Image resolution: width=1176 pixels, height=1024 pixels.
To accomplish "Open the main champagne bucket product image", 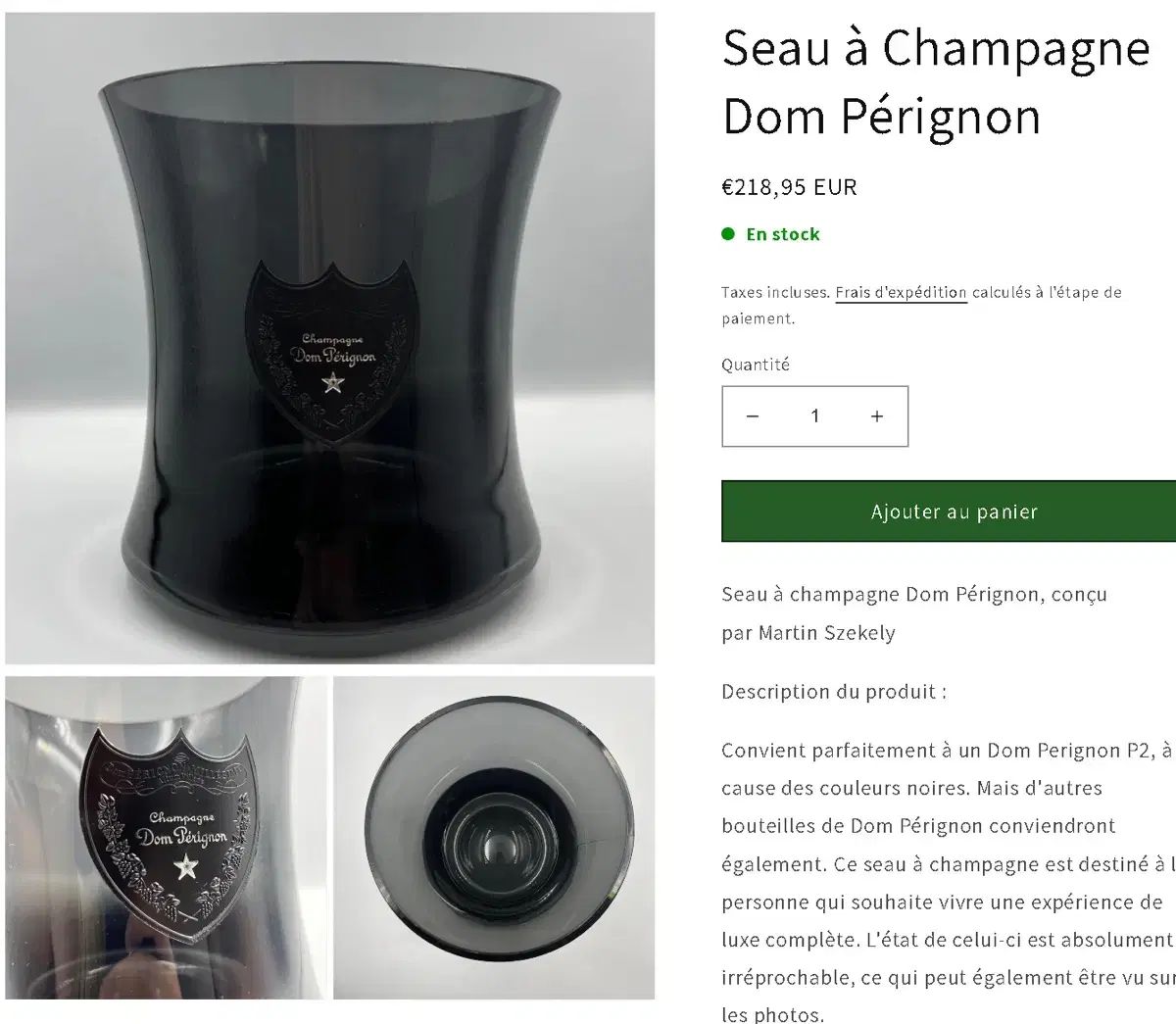I will (330, 338).
